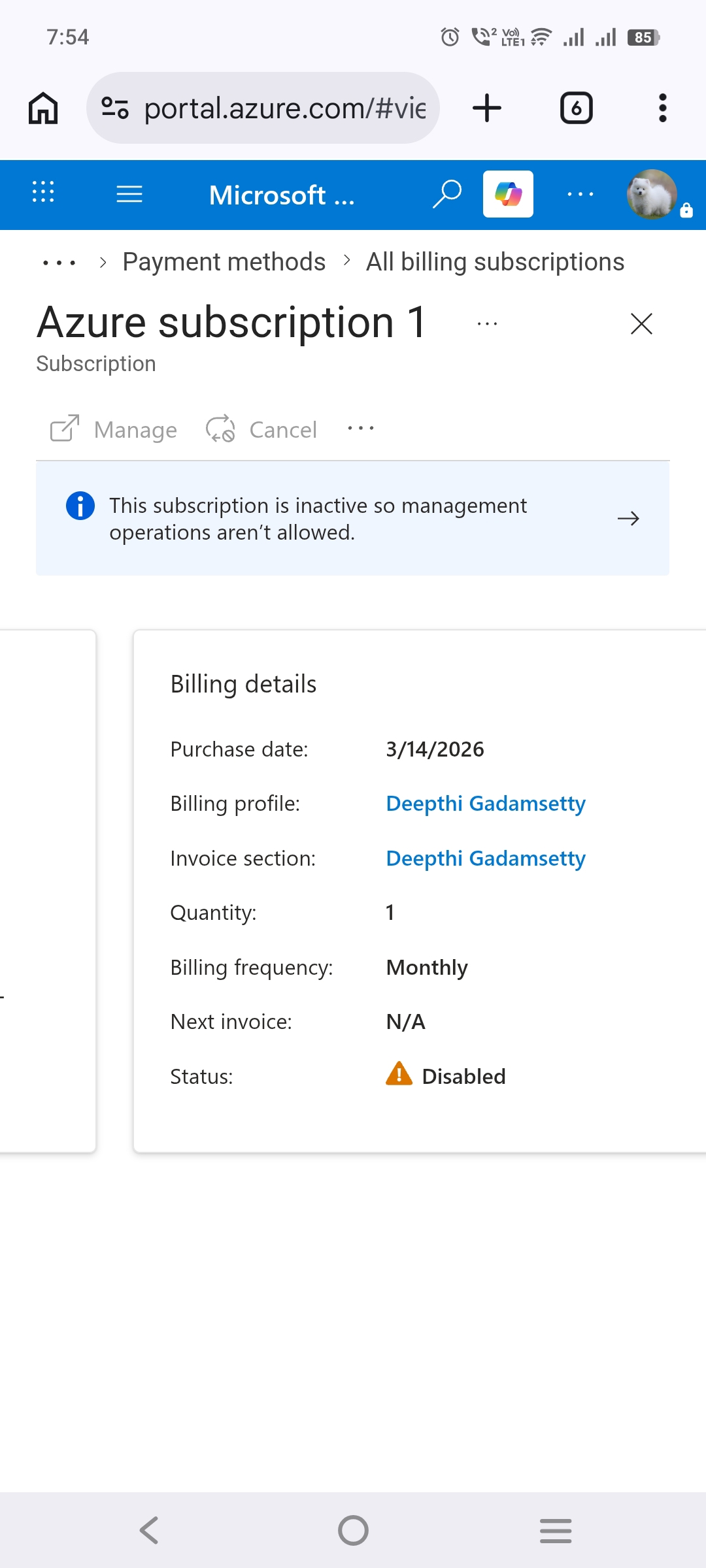Viewport: 706px width, 1568px height.
Task: Expand collapsed breadcrumb ellipsis
Action: [x=59, y=263]
